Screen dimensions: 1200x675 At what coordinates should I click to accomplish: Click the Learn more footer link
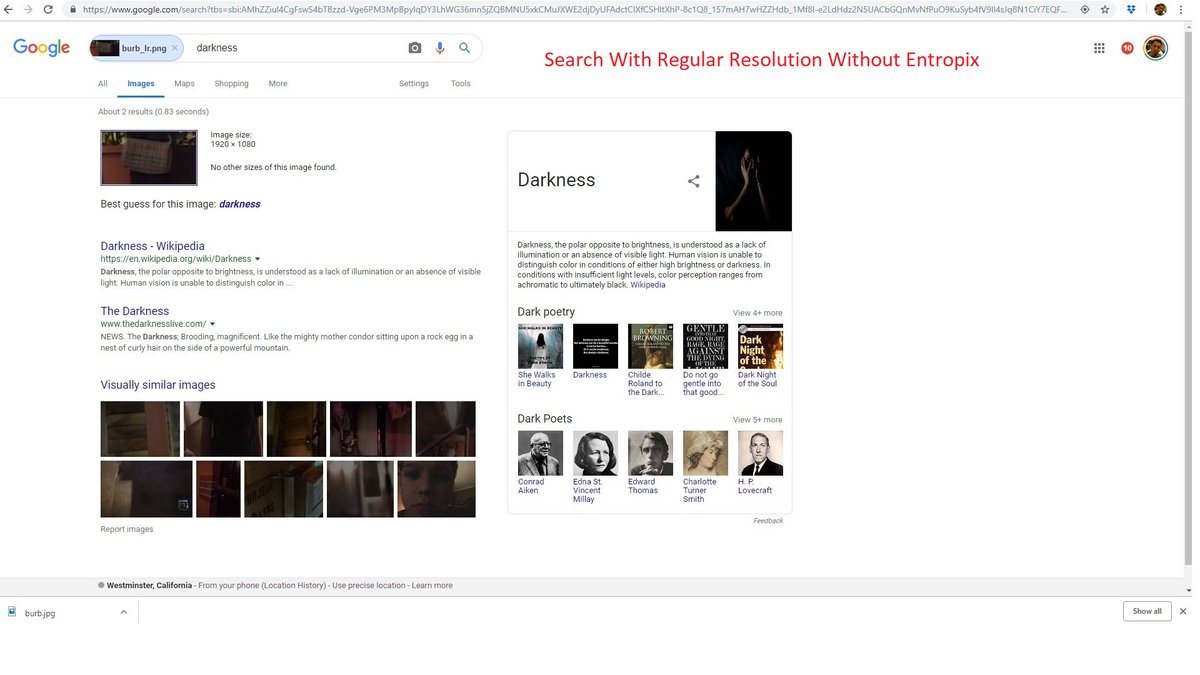pyautogui.click(x=432, y=586)
